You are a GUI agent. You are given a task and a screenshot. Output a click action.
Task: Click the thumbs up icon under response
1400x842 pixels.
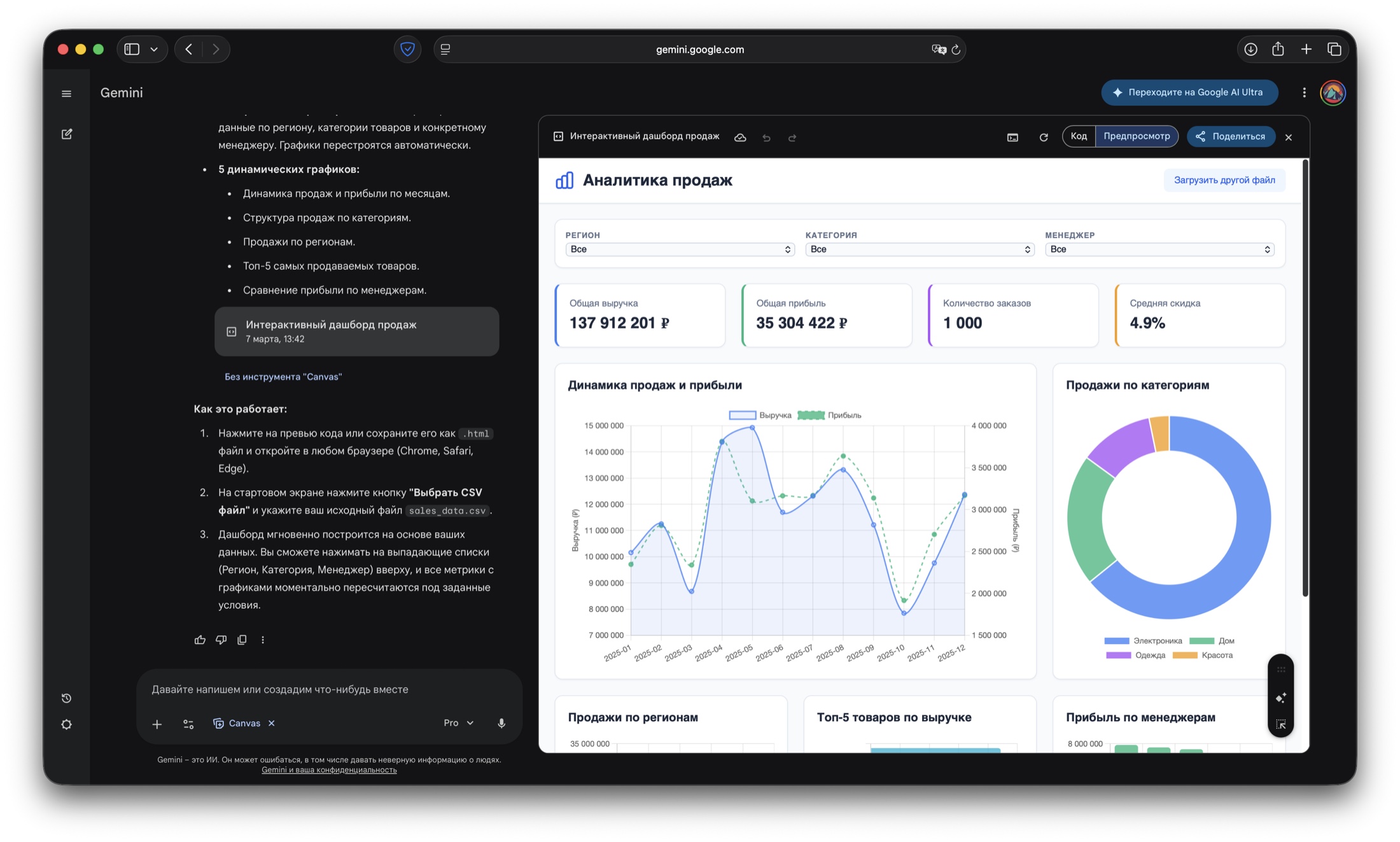(200, 640)
